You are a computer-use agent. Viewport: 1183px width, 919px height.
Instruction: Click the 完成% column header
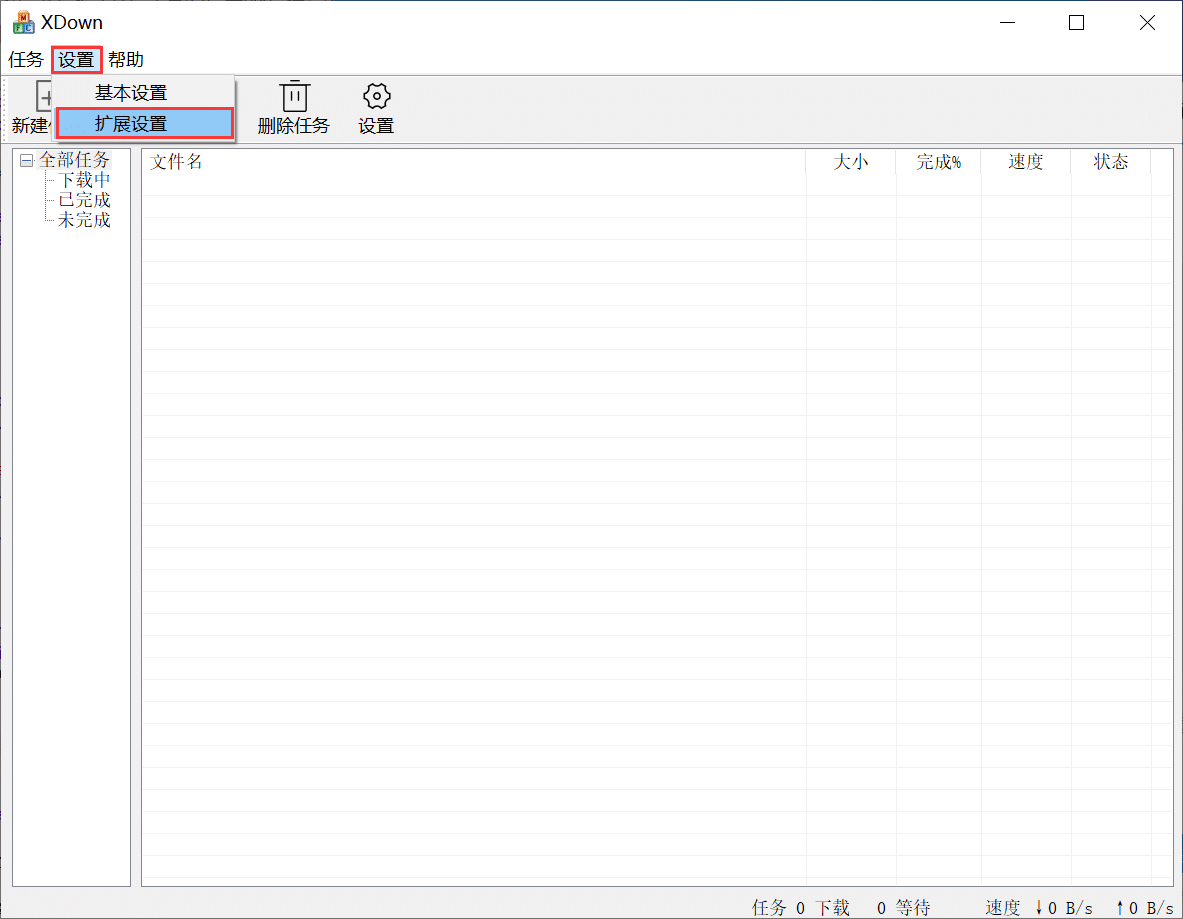pyautogui.click(x=938, y=161)
